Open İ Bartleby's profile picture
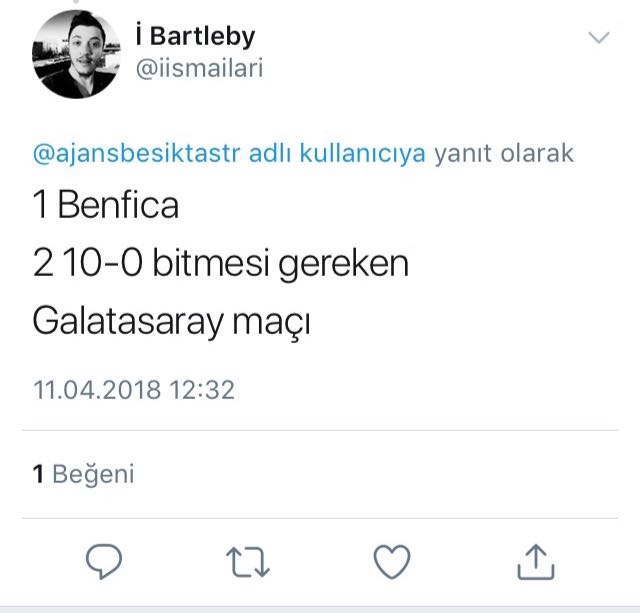The image size is (640, 613). [x=77, y=55]
